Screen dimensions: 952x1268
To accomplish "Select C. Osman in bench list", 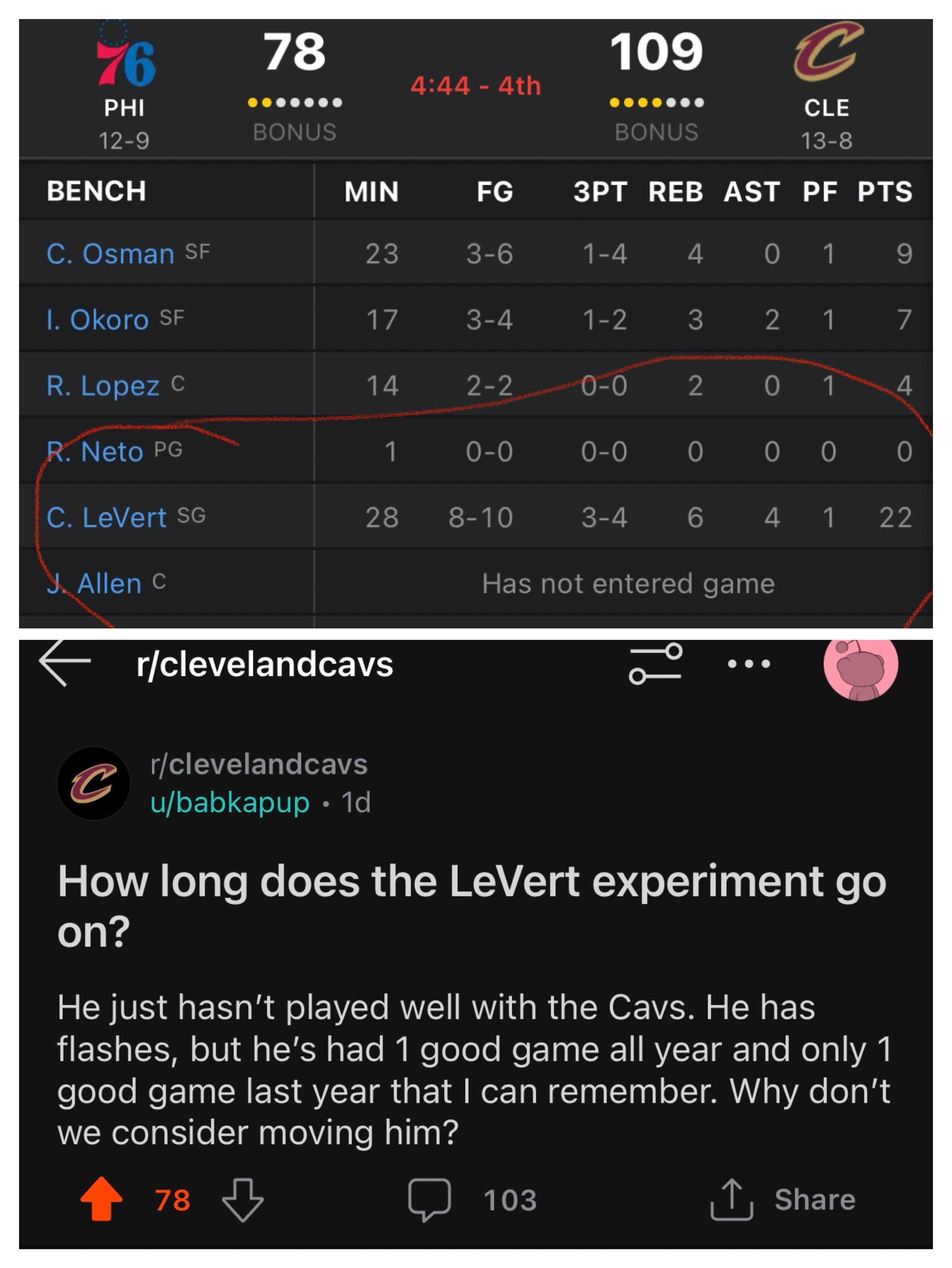I will click(110, 254).
